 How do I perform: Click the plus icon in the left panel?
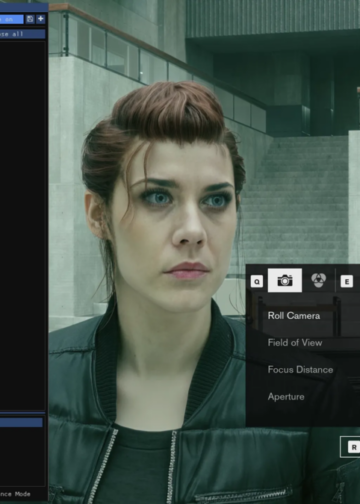coord(40,19)
